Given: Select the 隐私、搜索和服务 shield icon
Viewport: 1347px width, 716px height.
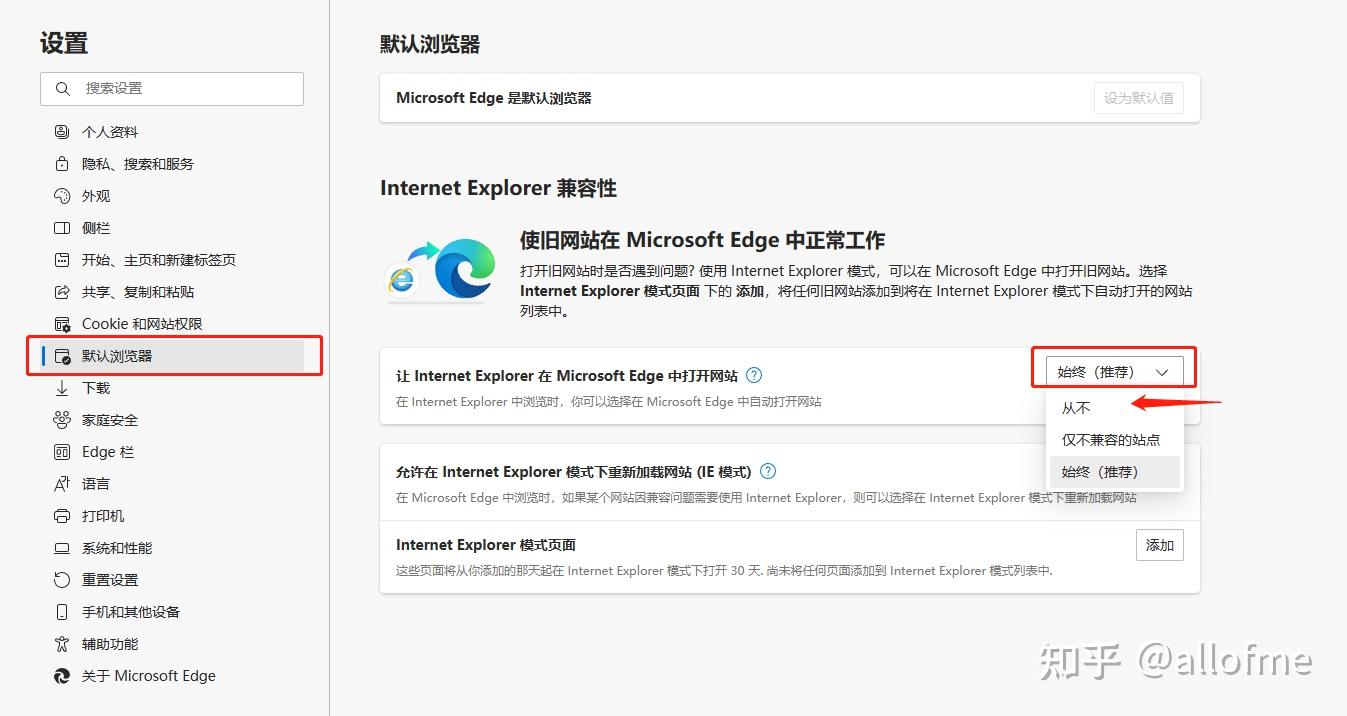Looking at the screenshot, I should (x=61, y=163).
